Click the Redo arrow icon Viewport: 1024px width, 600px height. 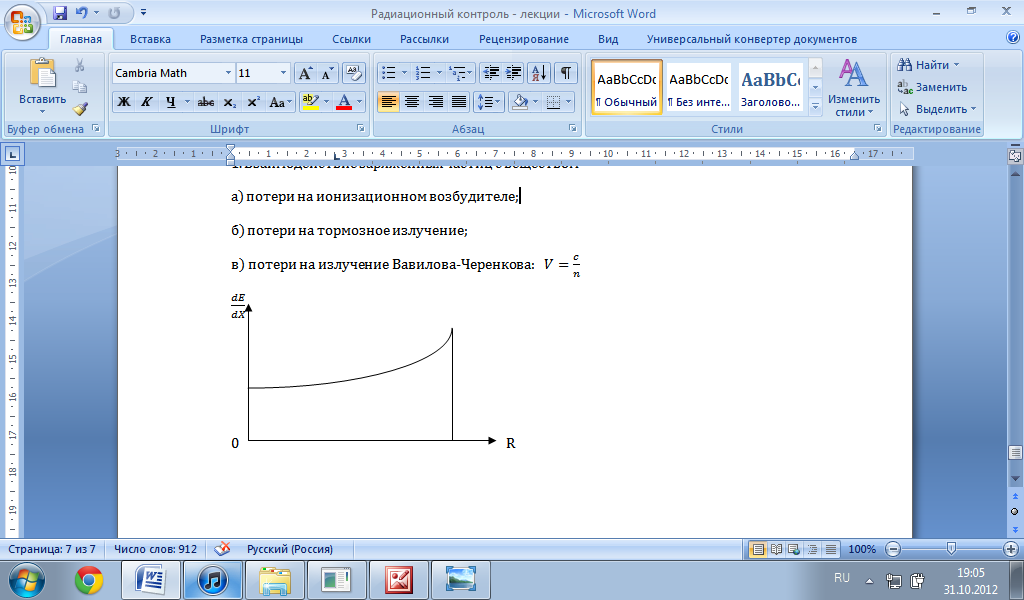(114, 13)
